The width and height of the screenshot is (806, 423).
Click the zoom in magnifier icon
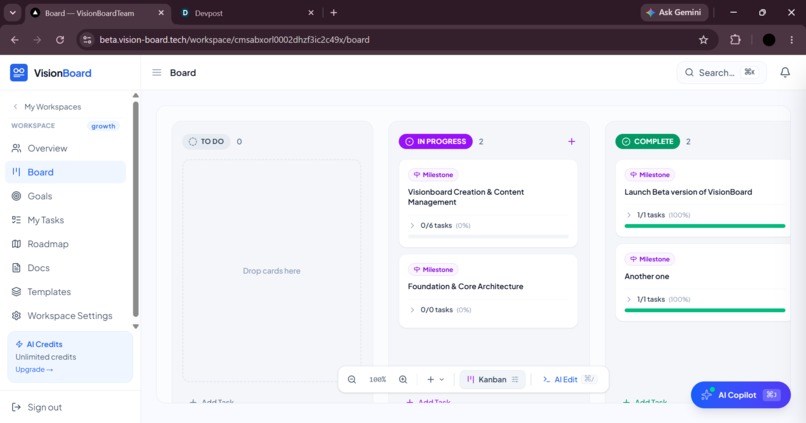tap(403, 379)
